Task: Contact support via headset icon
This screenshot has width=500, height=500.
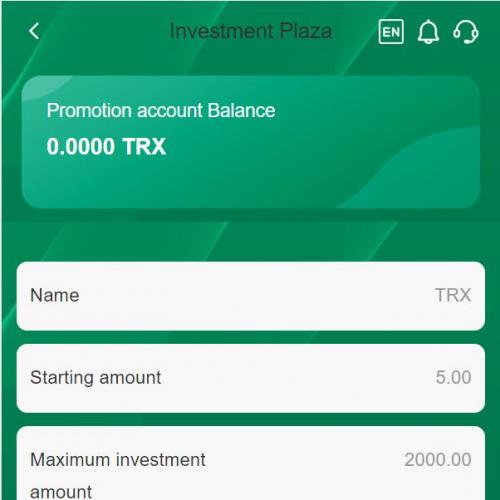Action: (x=466, y=32)
